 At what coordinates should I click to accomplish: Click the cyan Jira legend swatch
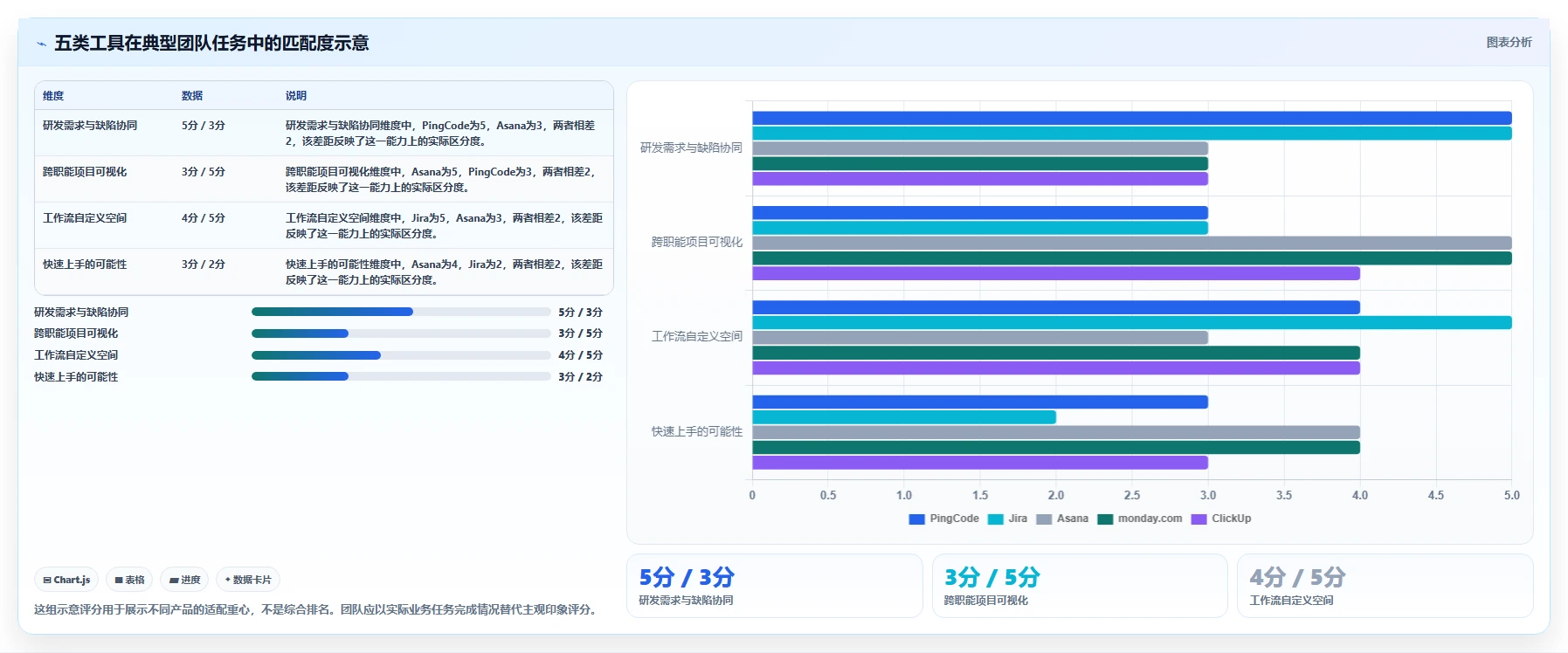[x=995, y=519]
